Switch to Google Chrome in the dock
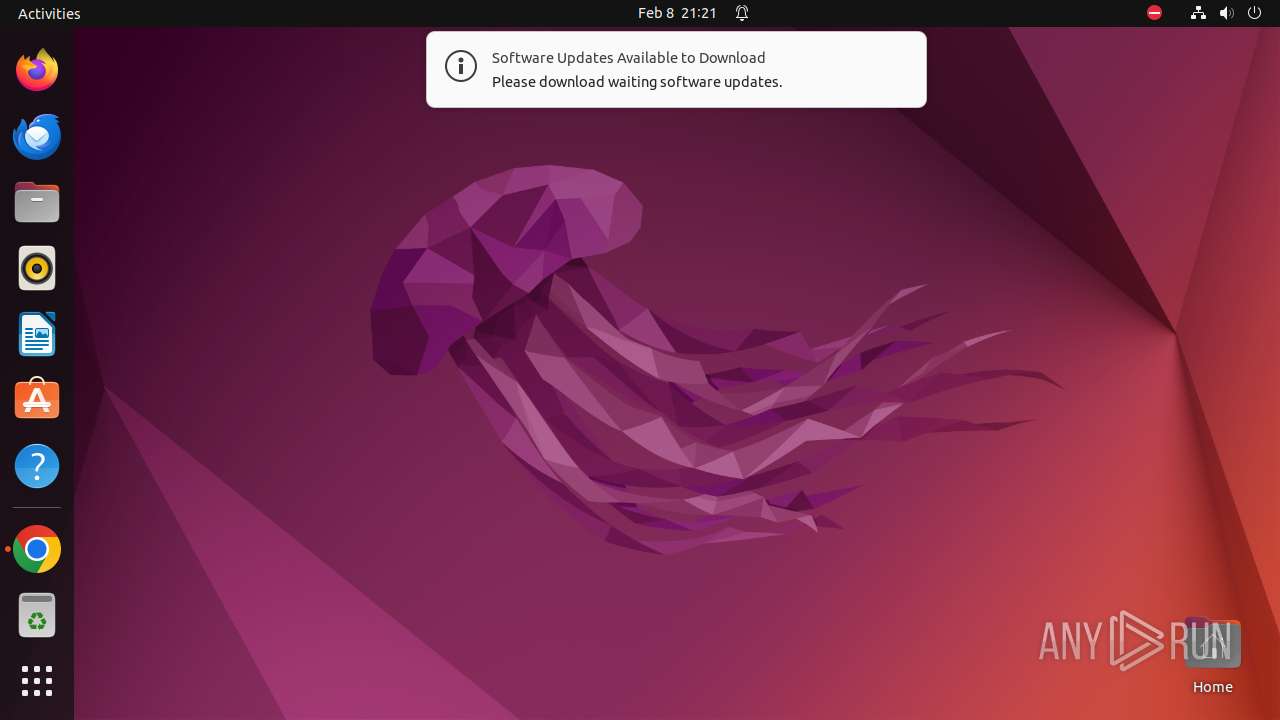 [x=37, y=549]
